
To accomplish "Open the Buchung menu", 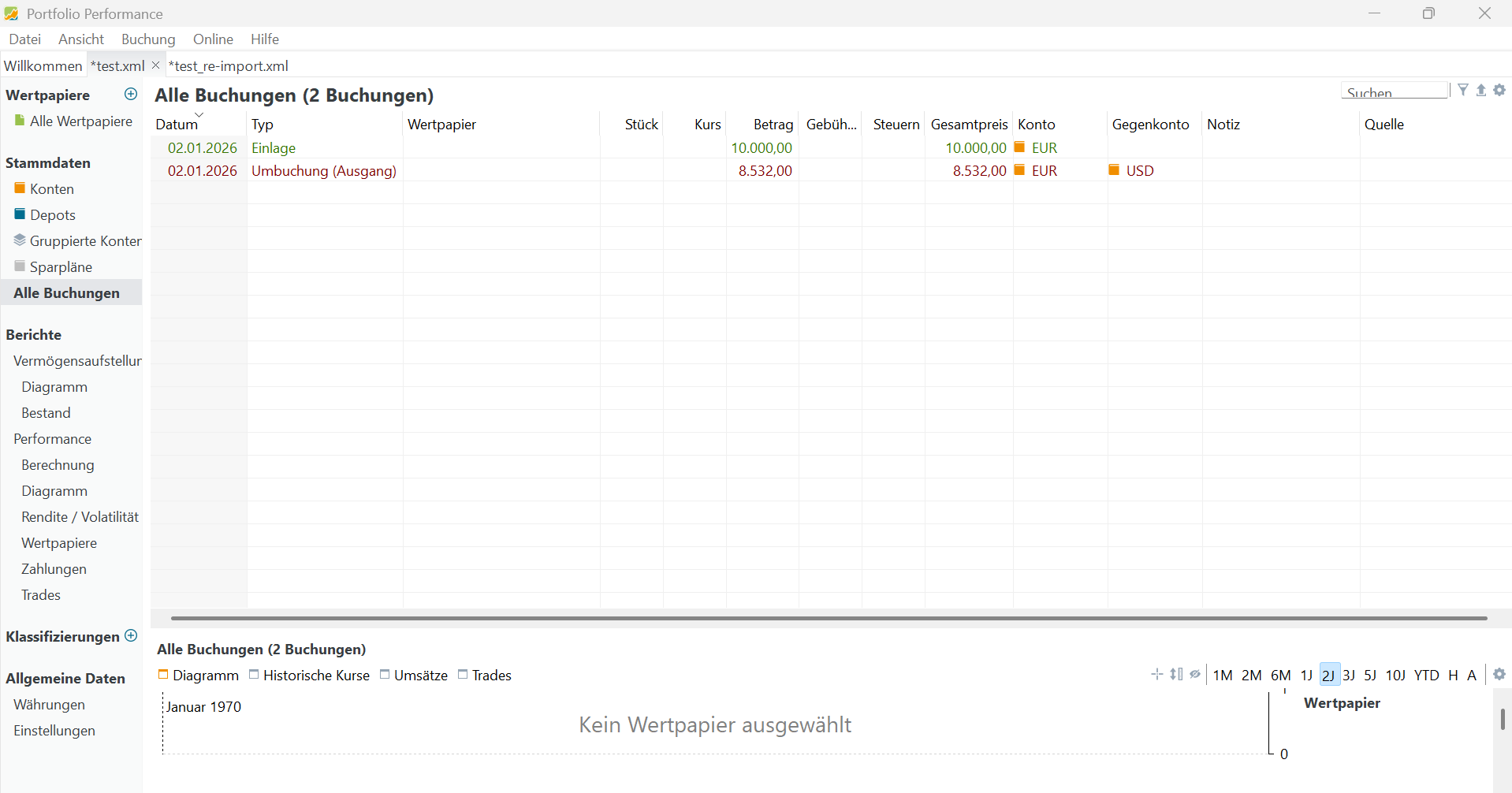I will click(x=148, y=39).
